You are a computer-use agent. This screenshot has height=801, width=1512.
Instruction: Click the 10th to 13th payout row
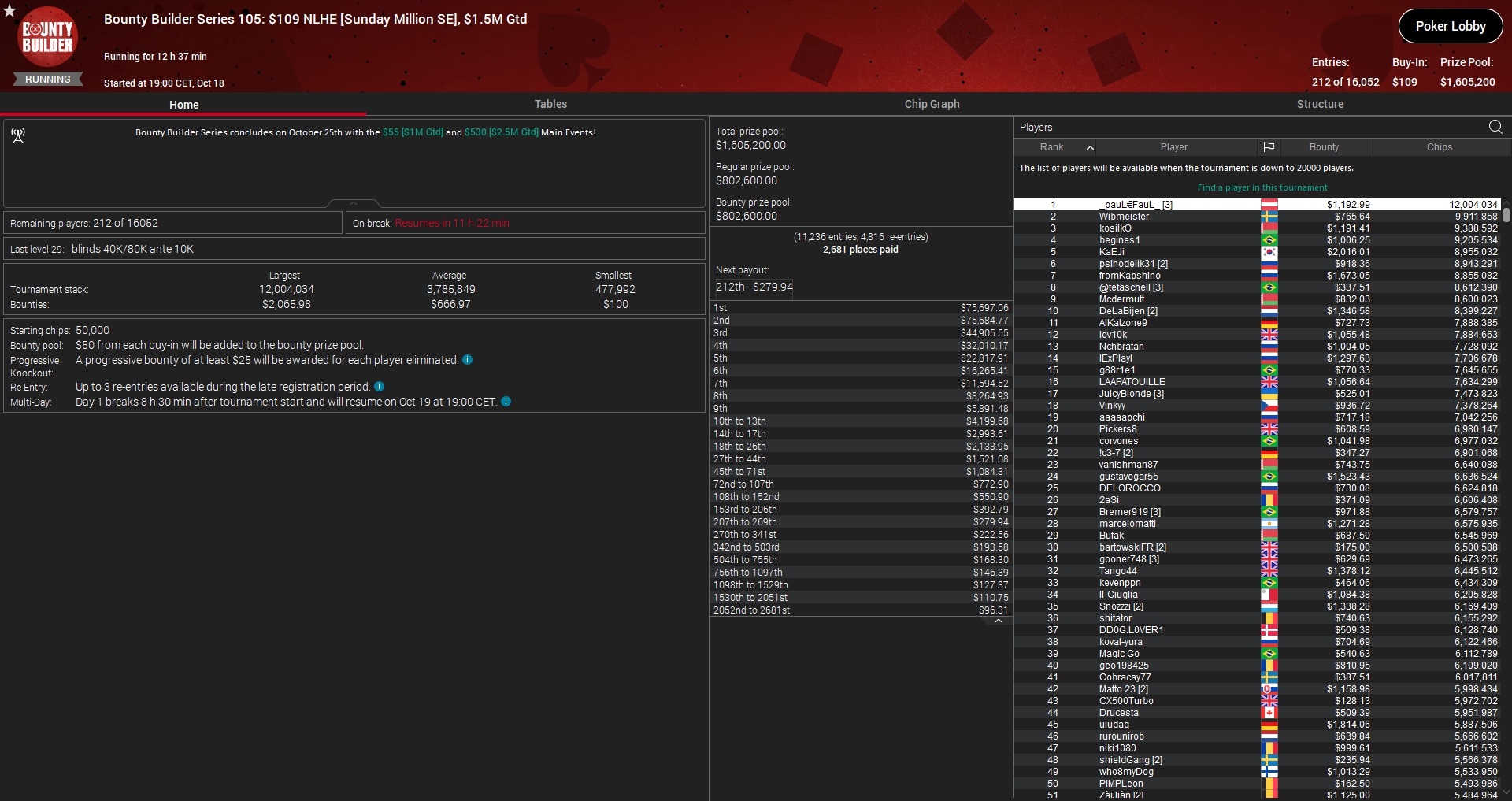(861, 421)
